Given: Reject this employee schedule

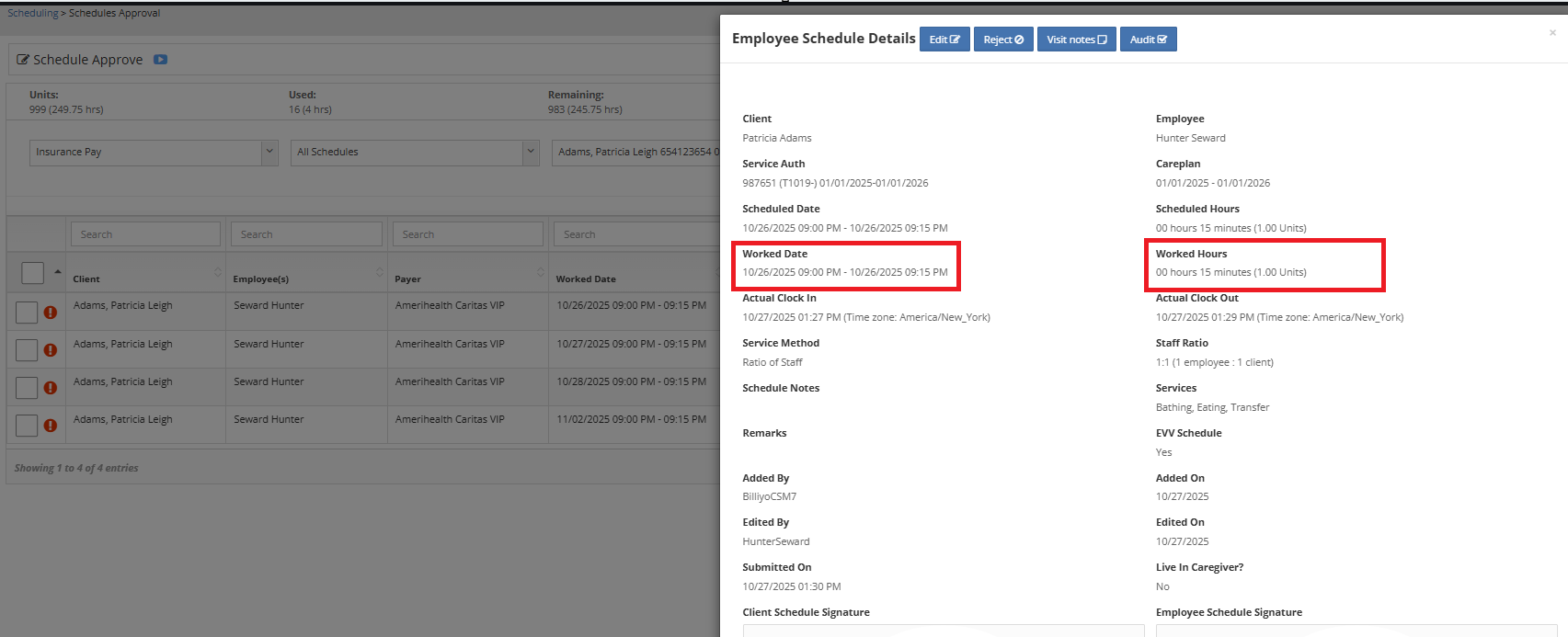Looking at the screenshot, I should pyautogui.click(x=1003, y=40).
